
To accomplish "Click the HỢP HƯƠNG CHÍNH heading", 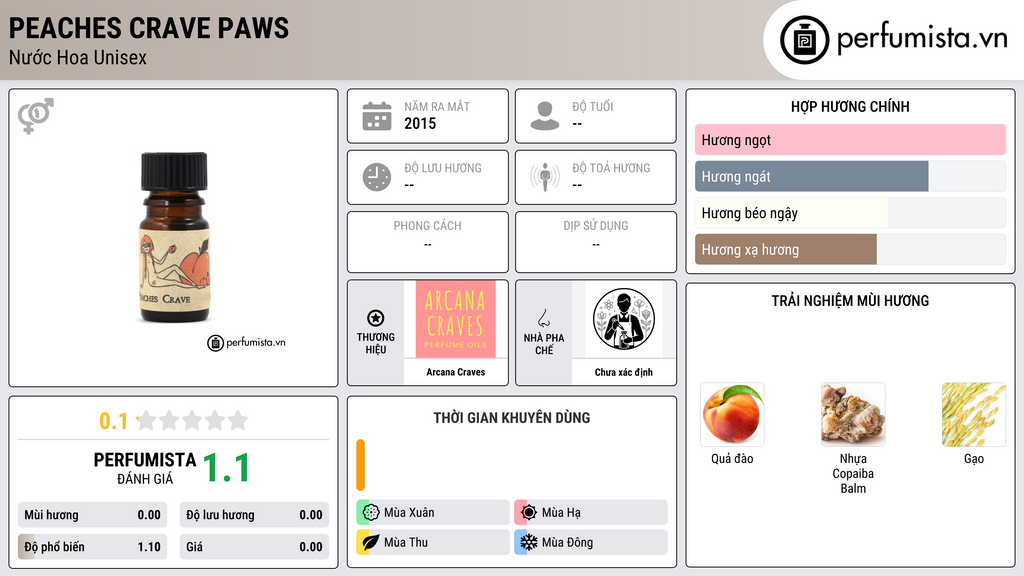I will tap(850, 106).
